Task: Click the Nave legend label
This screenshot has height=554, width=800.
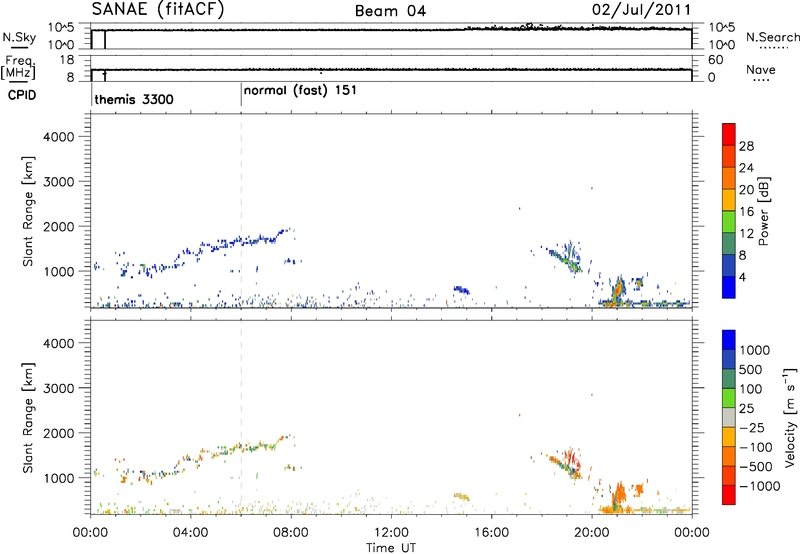Action: 761,69
